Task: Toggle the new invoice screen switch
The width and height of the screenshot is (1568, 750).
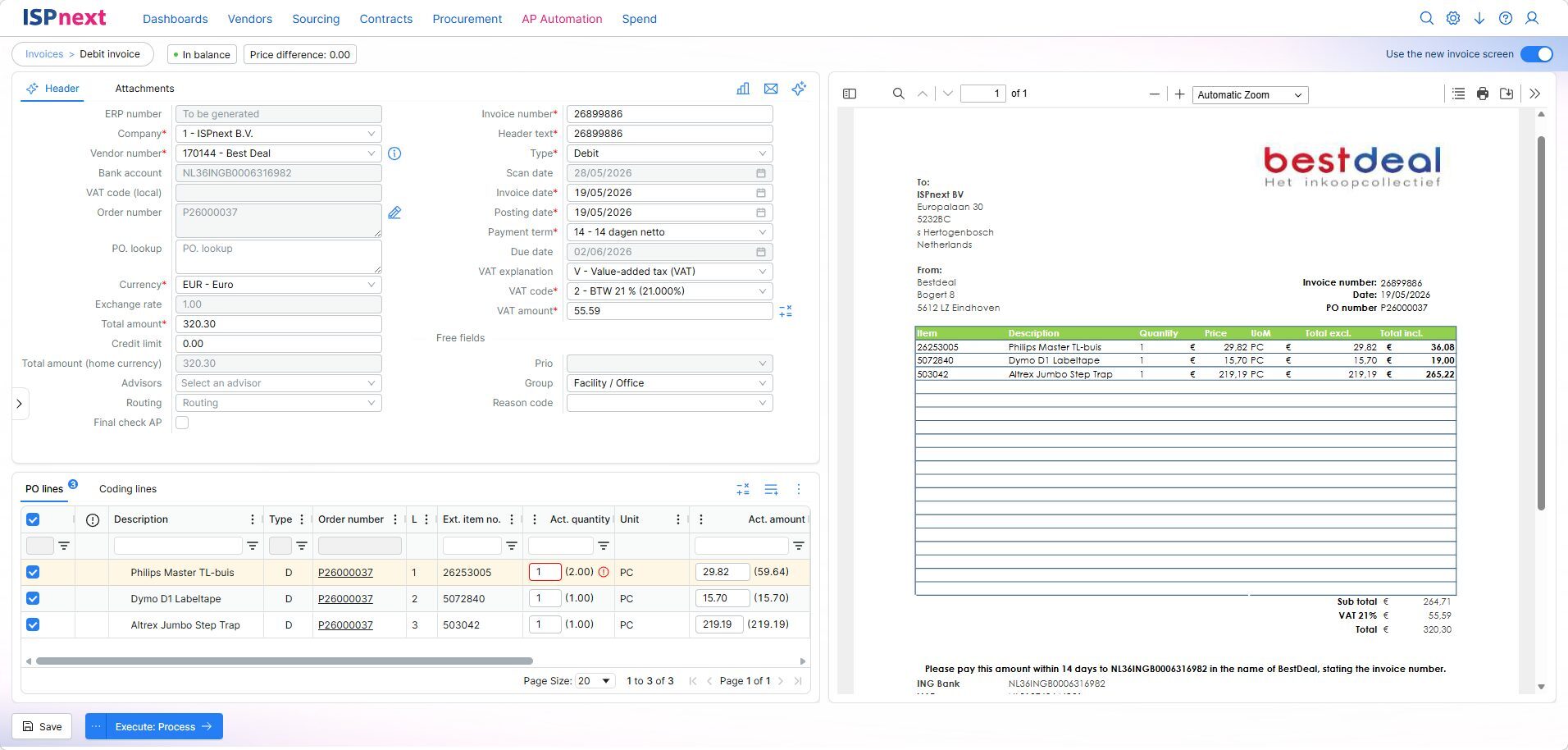Action: click(1536, 54)
